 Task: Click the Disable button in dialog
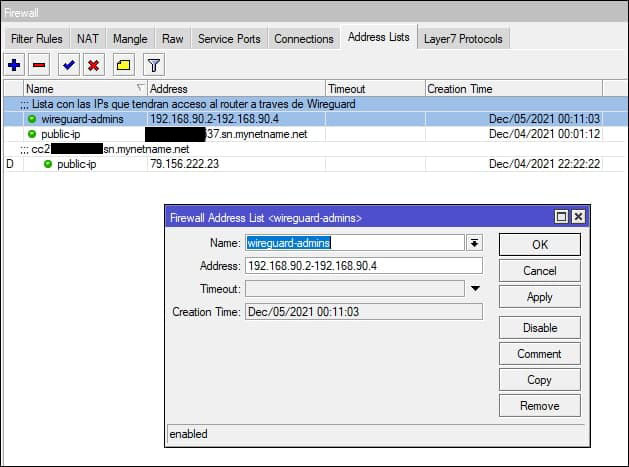(539, 328)
